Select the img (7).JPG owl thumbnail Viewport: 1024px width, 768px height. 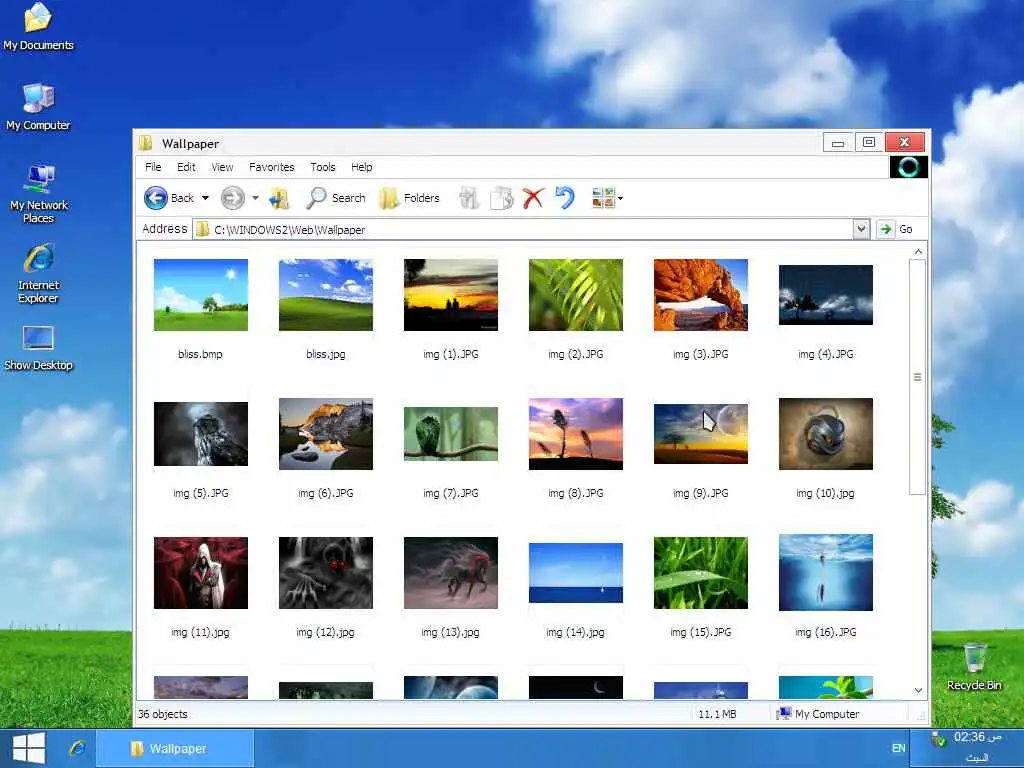tap(451, 434)
